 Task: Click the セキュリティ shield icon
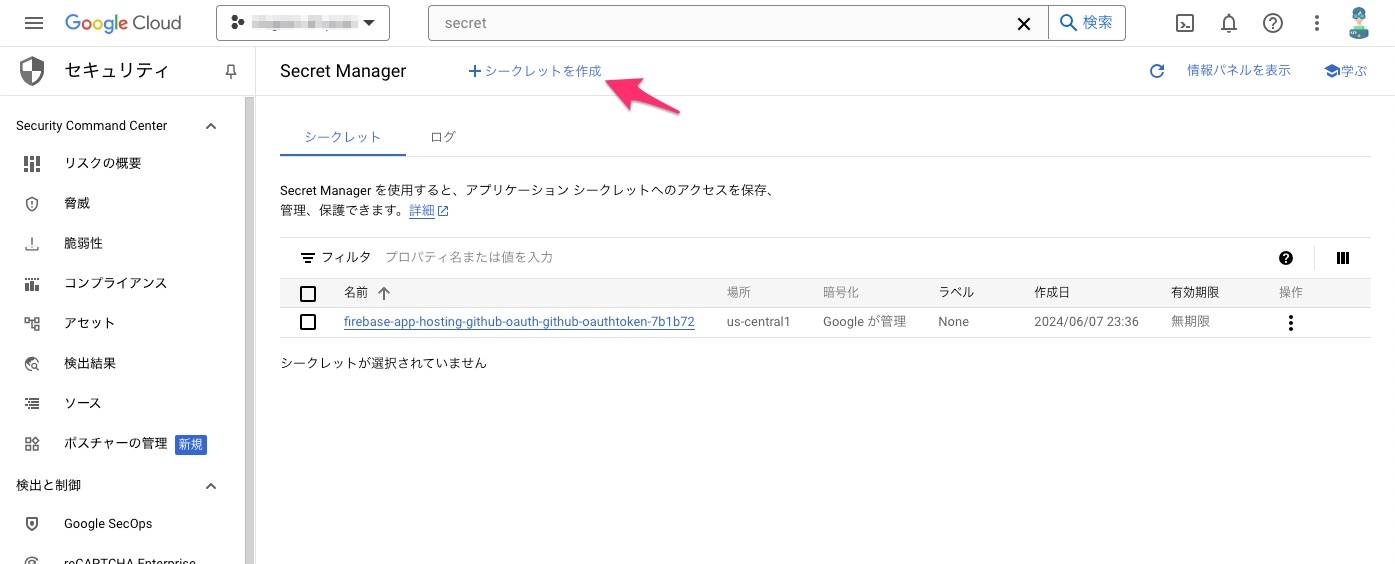(32, 71)
